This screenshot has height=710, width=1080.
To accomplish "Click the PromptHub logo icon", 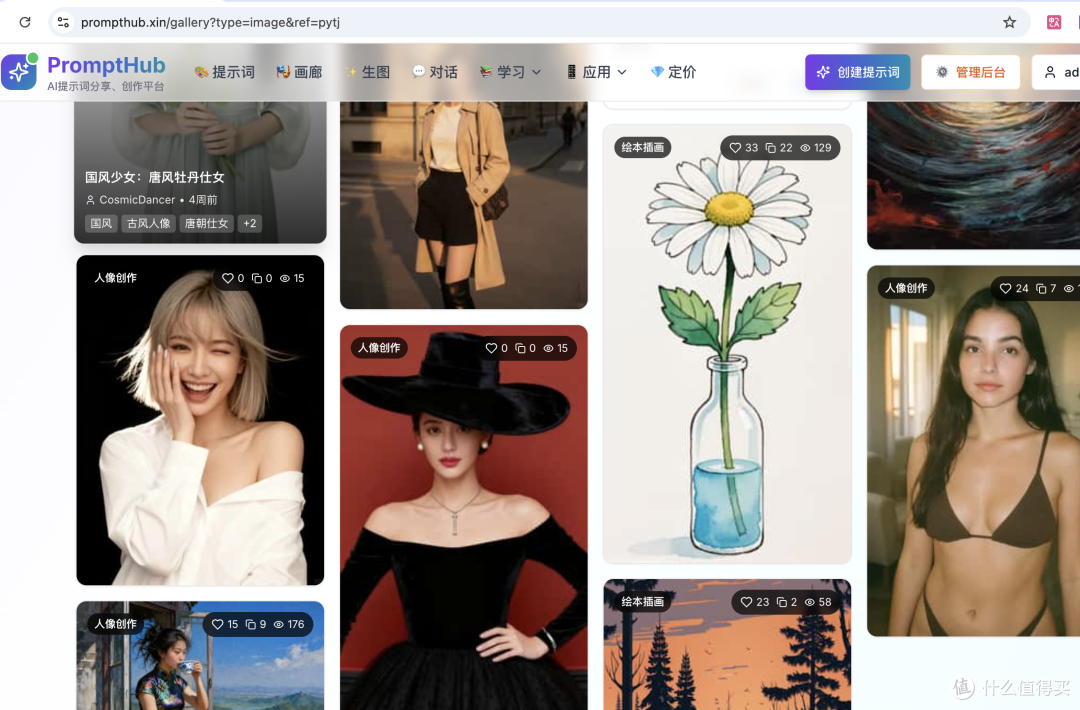I will 19,72.
